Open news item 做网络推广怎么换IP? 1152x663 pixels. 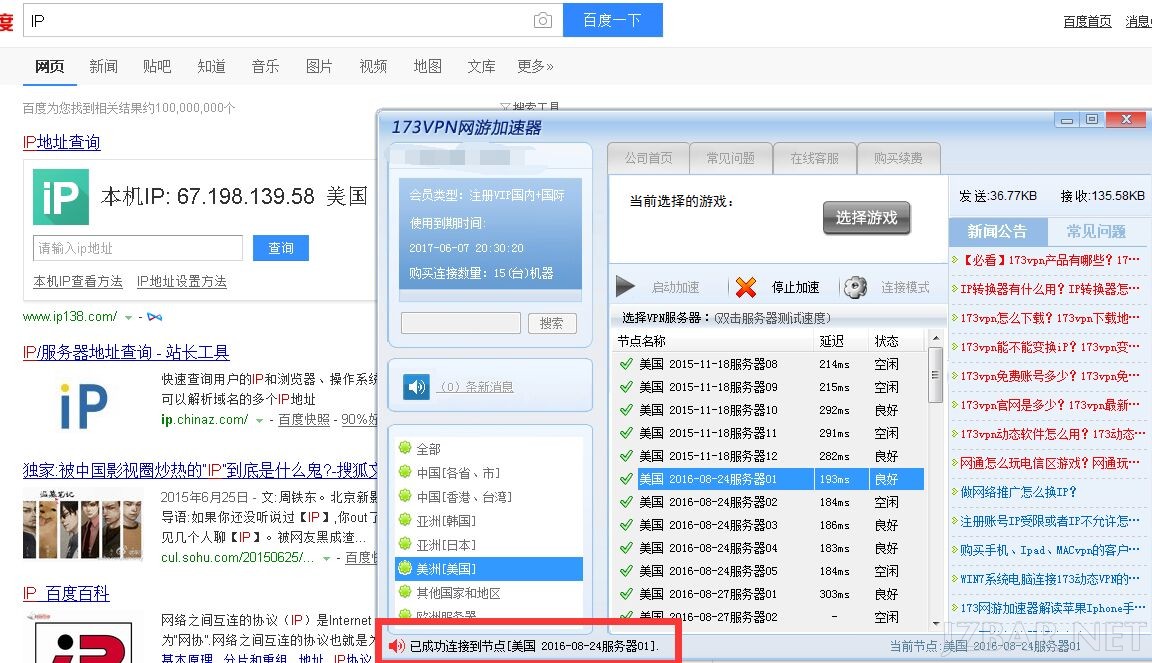[x=1018, y=492]
